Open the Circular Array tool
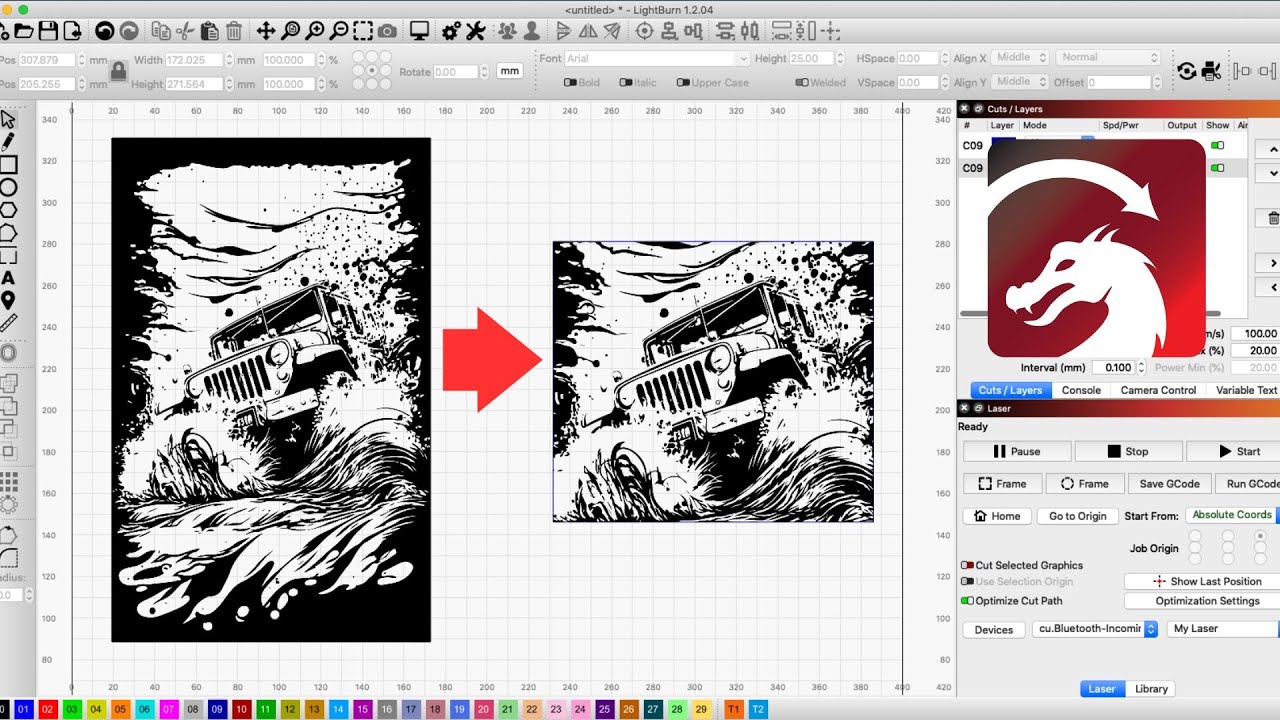 coord(8,505)
